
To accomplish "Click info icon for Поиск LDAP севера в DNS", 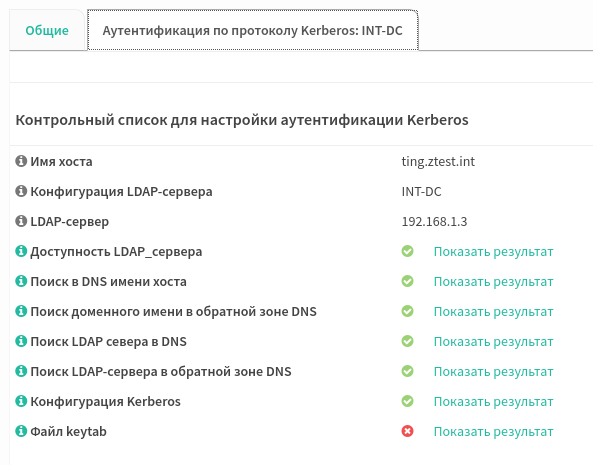I will 21,341.
